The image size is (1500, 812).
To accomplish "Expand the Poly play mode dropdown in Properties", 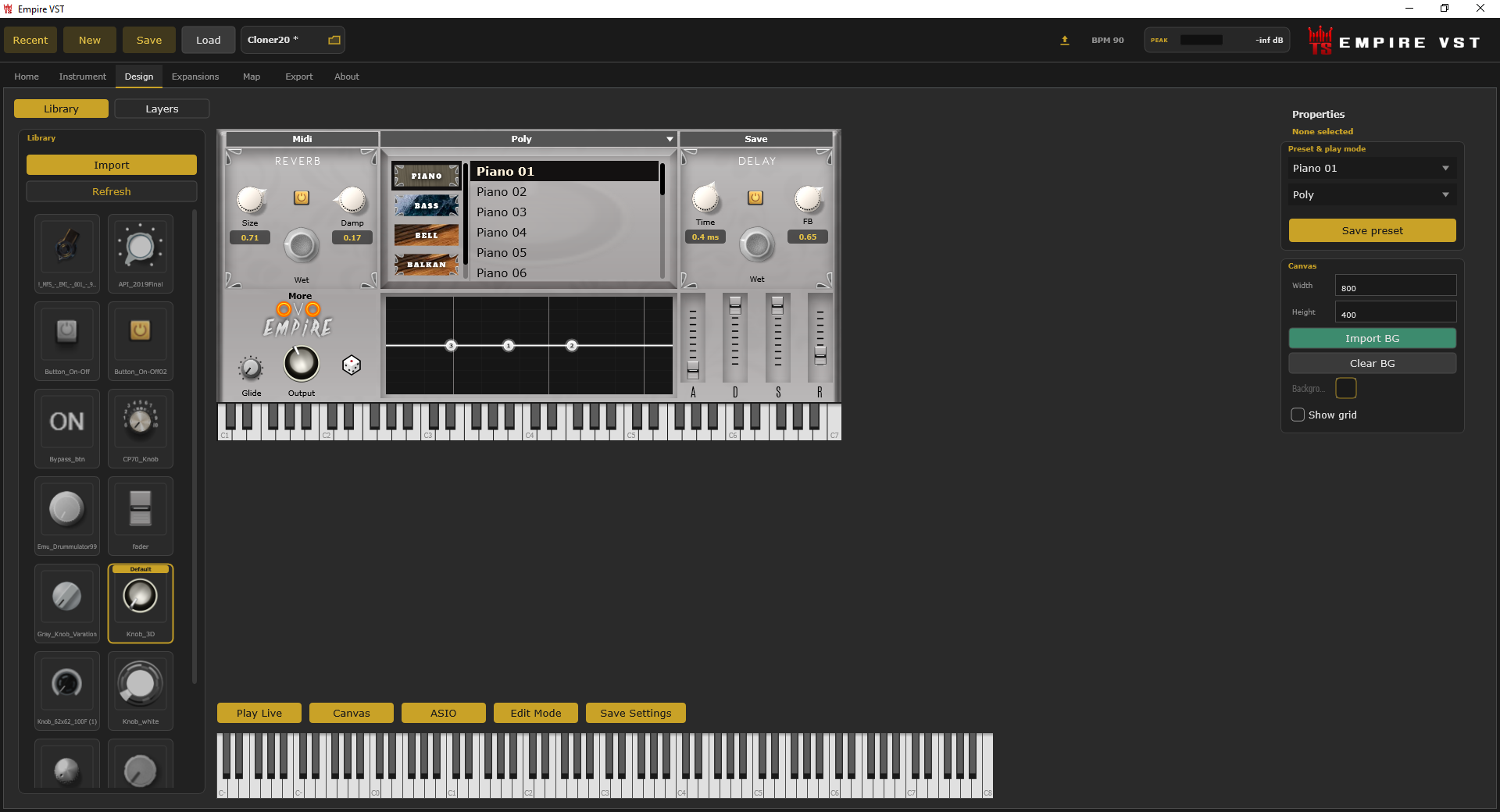I will 1372,194.
